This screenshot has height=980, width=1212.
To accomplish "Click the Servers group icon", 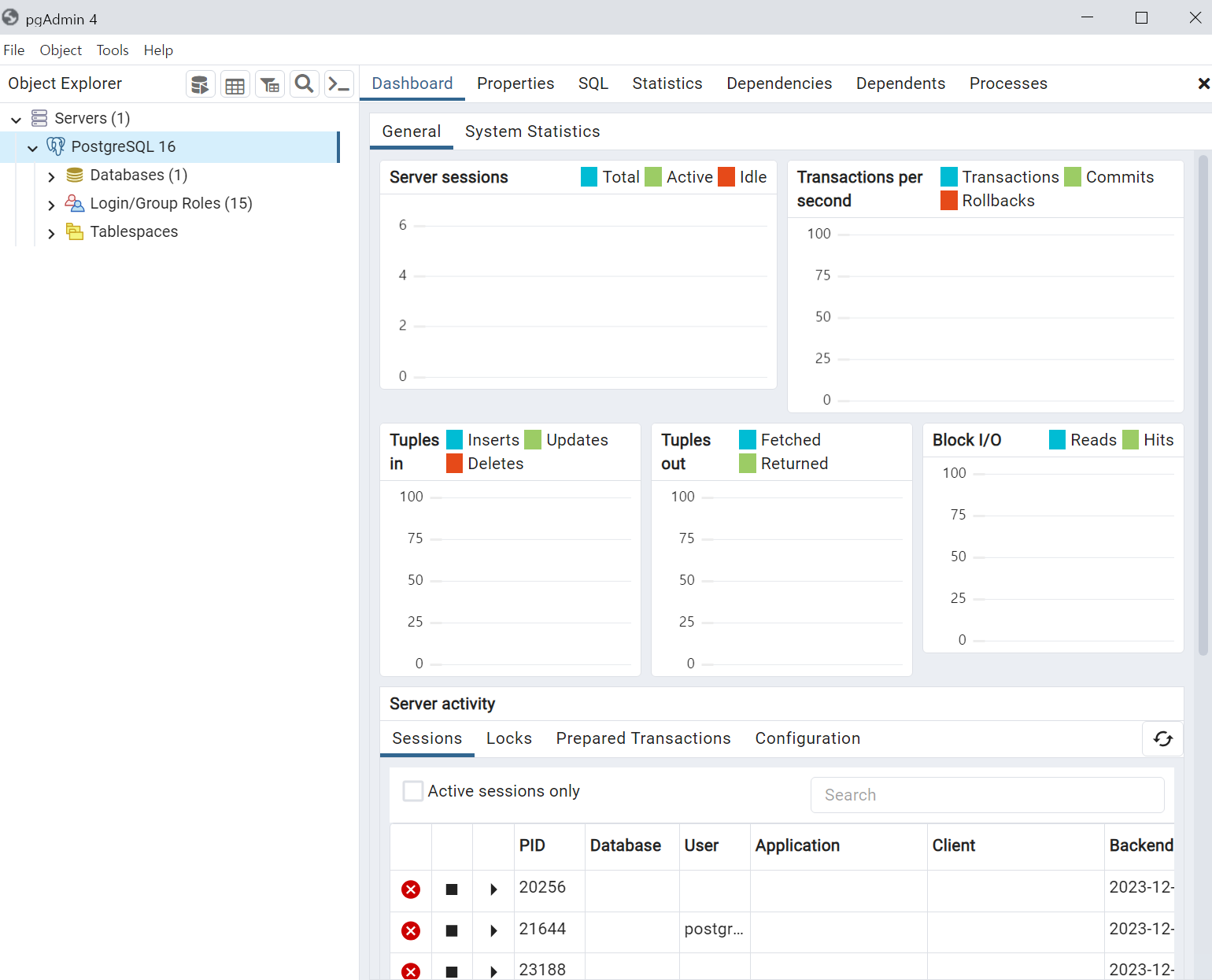I will coord(39,118).
